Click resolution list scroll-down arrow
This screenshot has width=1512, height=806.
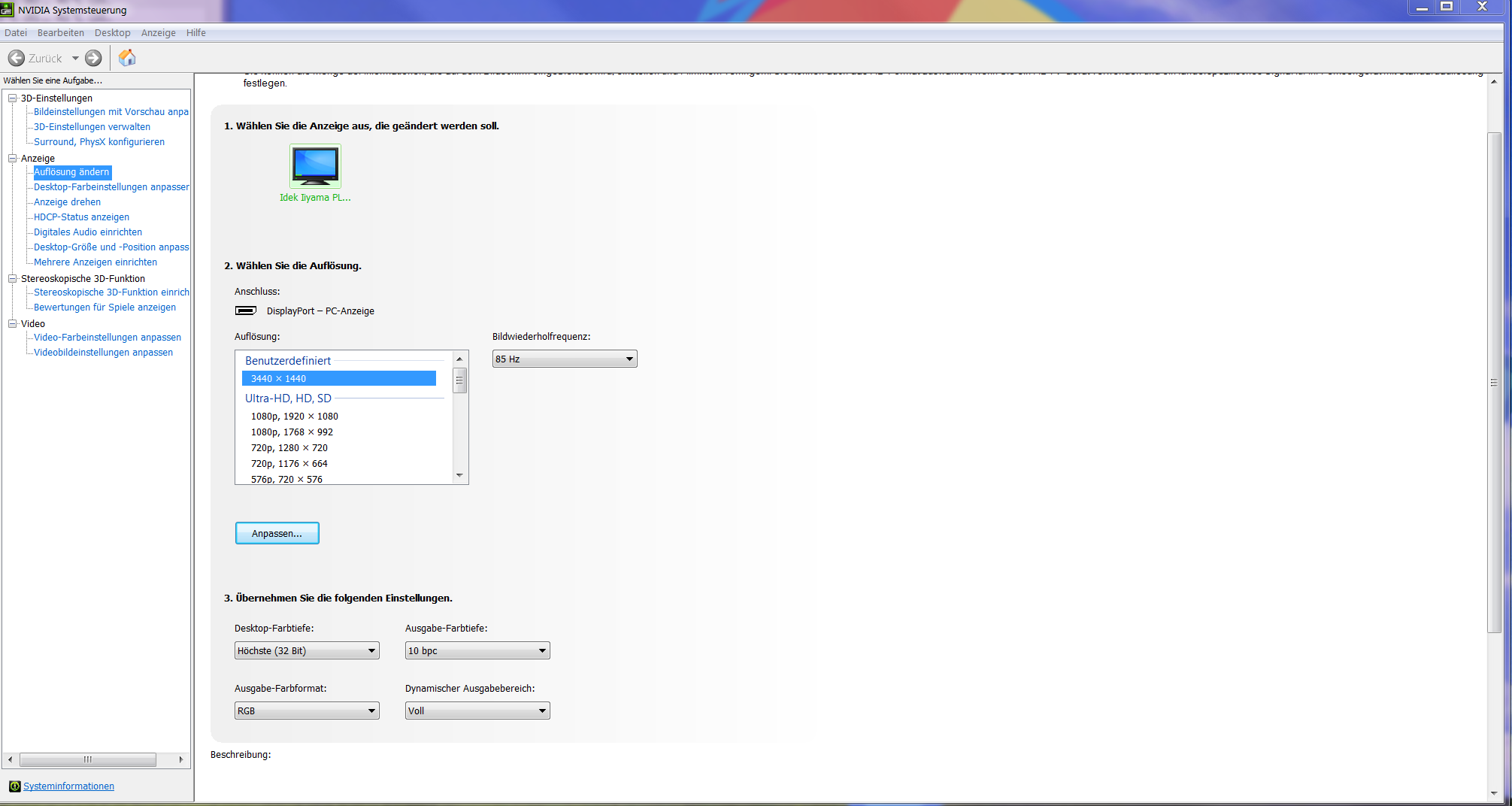click(x=459, y=475)
